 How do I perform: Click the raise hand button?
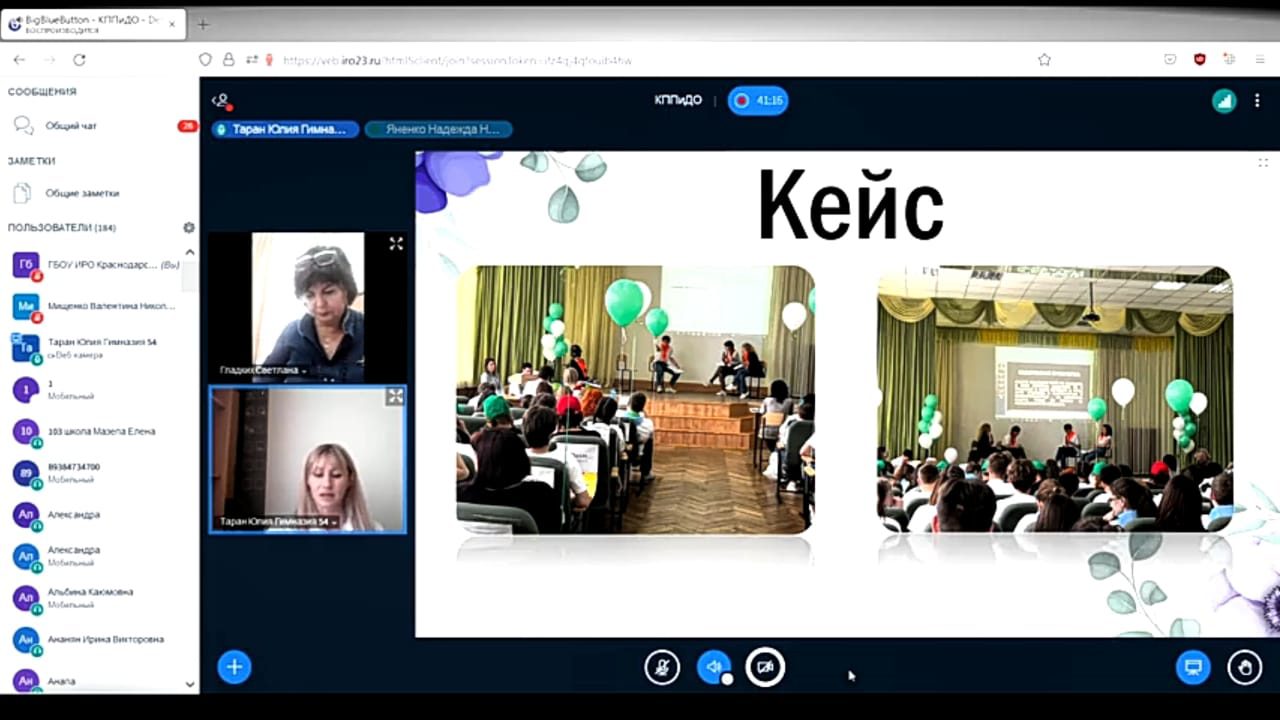tap(1244, 667)
